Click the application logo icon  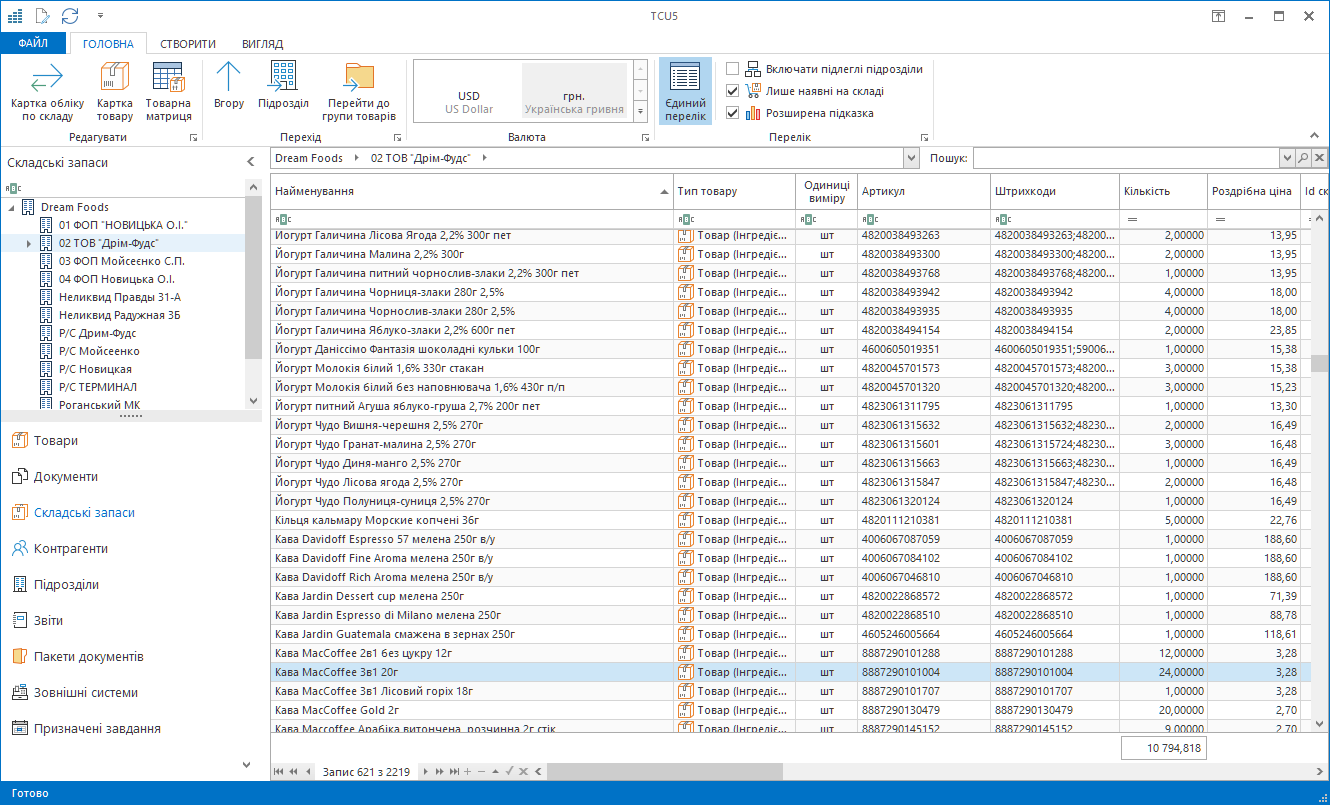pos(15,15)
